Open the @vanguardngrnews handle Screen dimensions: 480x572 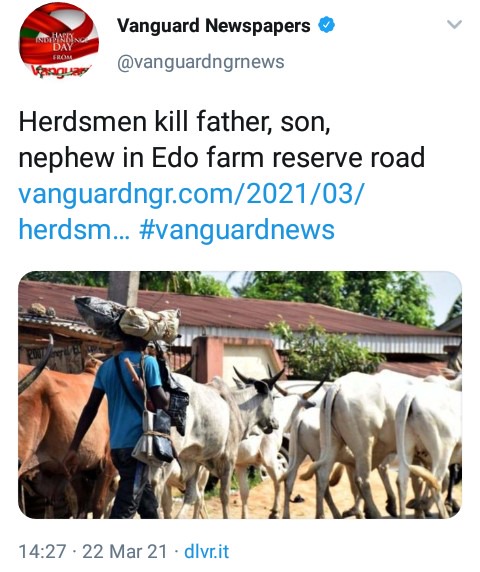(x=201, y=62)
